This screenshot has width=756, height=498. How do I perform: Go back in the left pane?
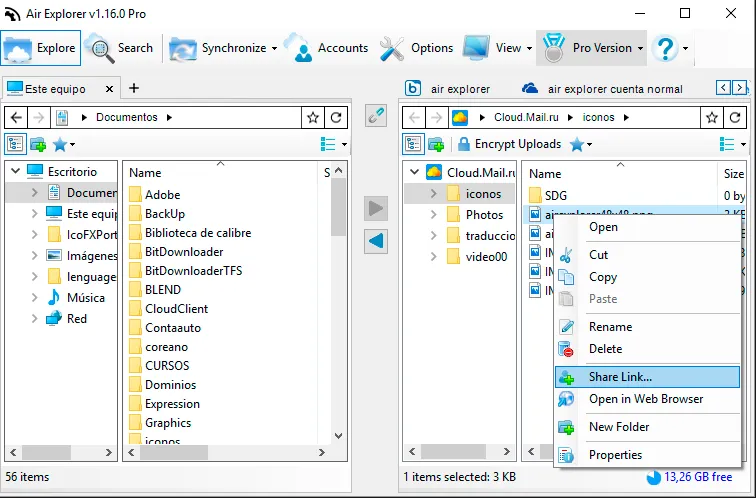[x=16, y=117]
